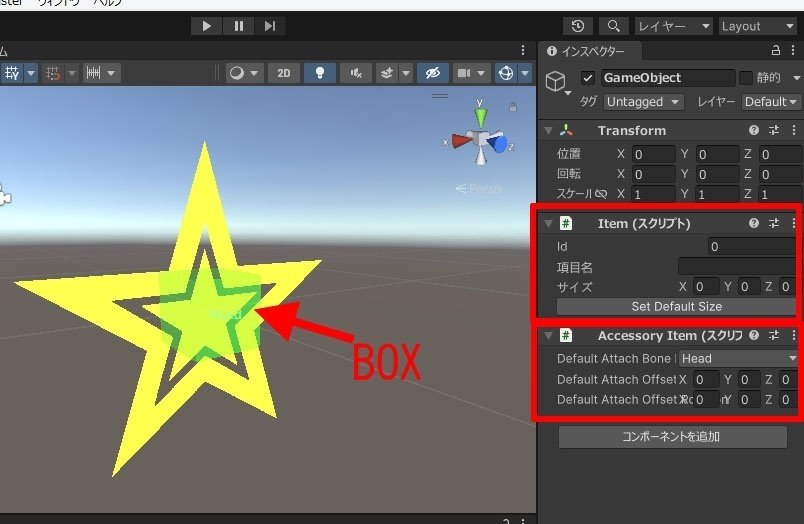
Task: Toggle scene effects icon
Action: coord(387,73)
